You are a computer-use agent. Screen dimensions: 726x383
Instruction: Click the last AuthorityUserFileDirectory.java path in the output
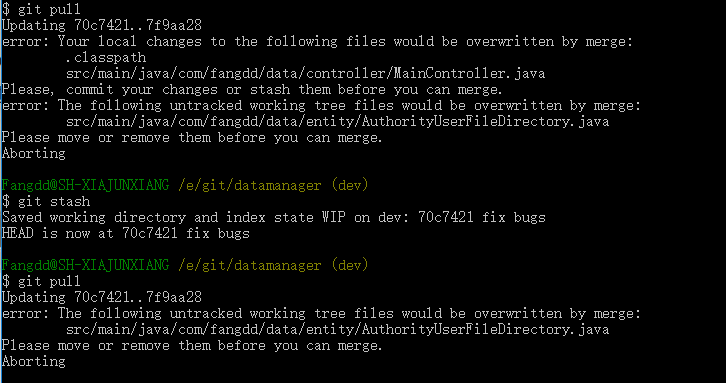click(x=337, y=329)
